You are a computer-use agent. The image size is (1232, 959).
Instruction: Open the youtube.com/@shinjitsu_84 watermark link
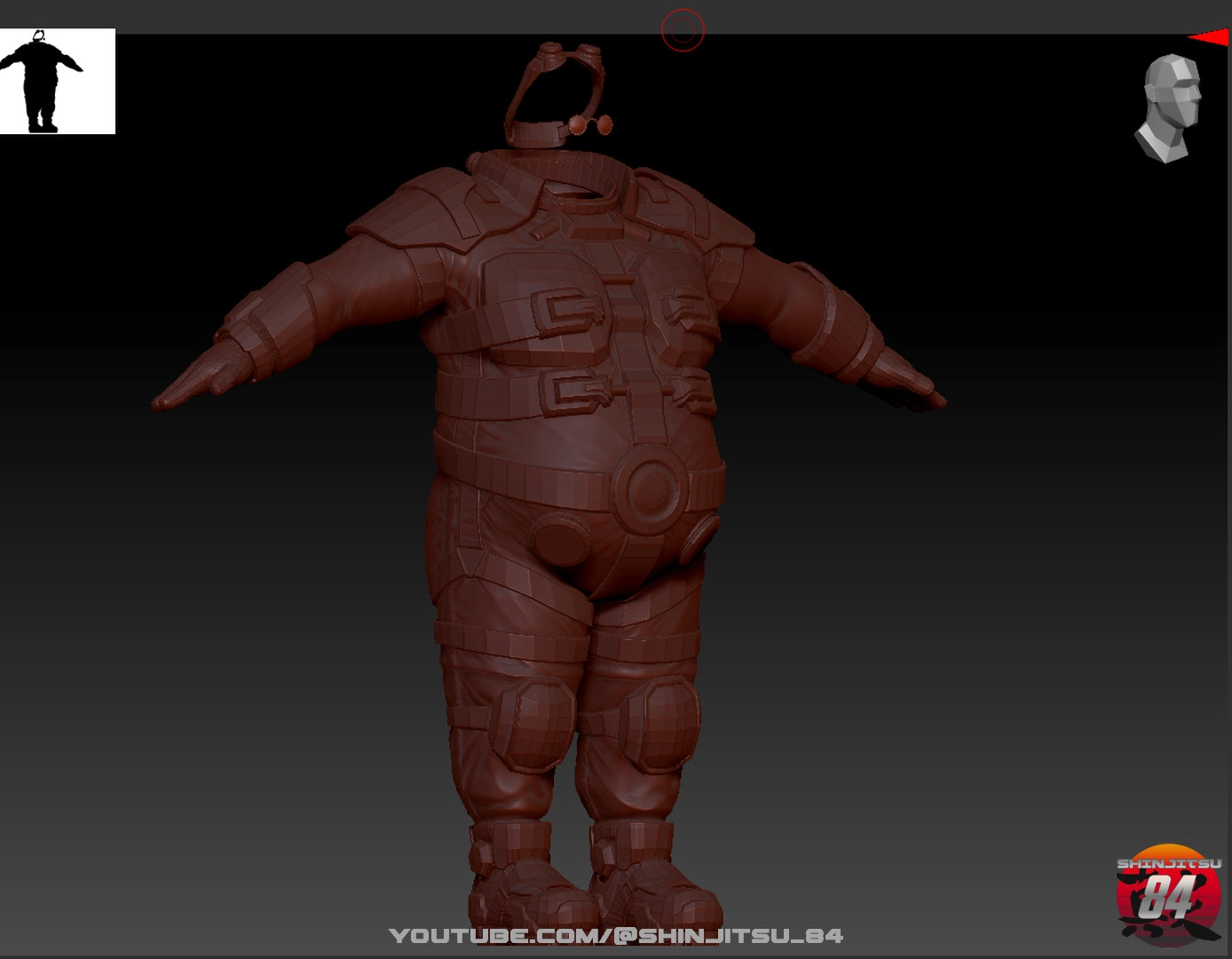point(616,935)
